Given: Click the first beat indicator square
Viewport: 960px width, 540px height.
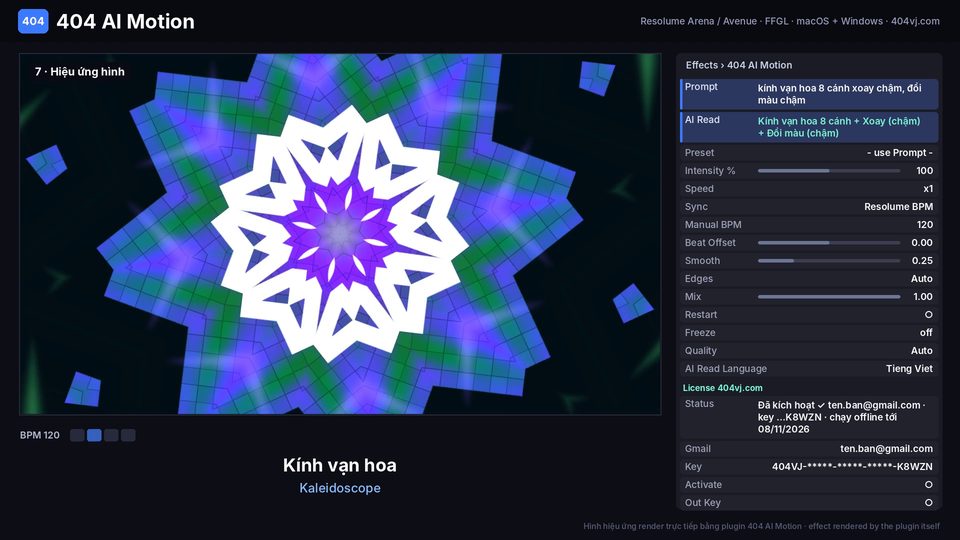Looking at the screenshot, I should tap(77, 435).
